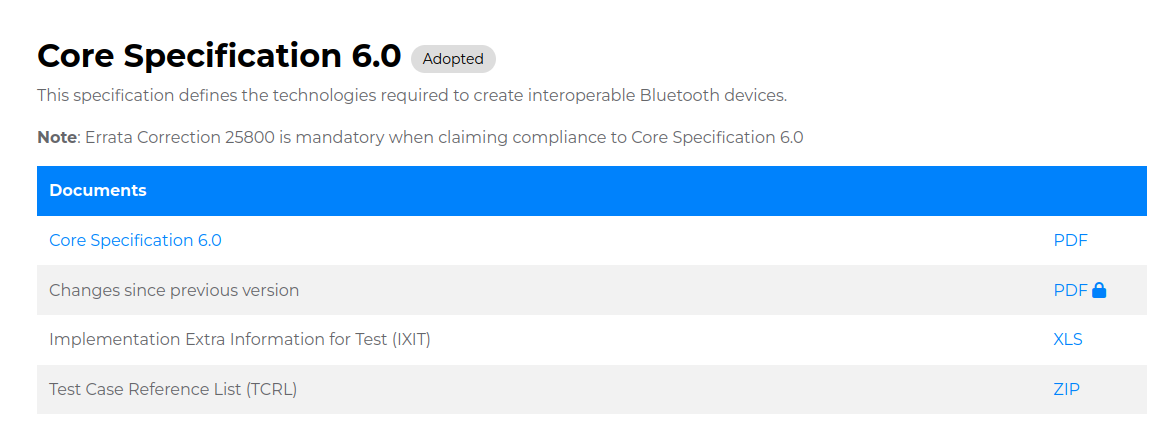Select the "Test Case Reference List" row label

tap(173, 390)
